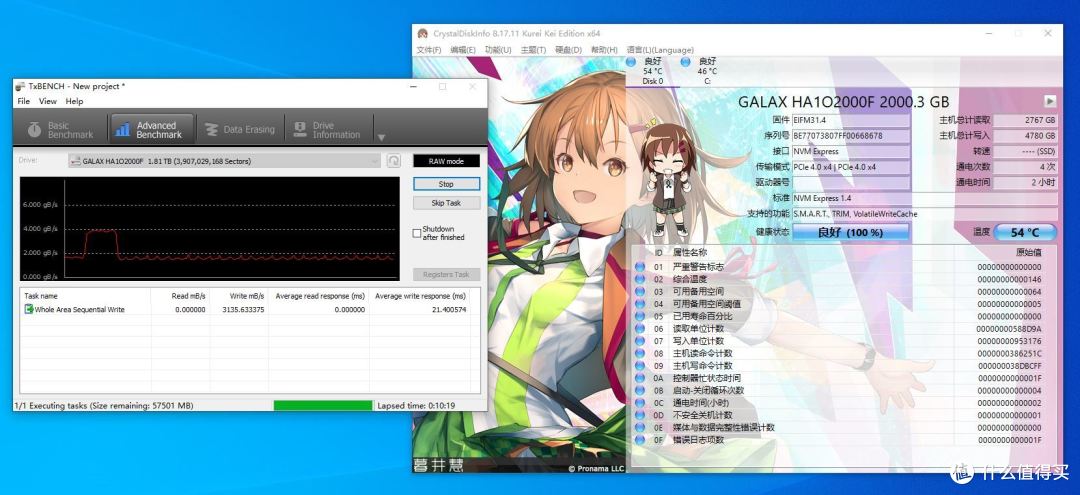Click the throughput graph in TxBENCH
1080x495 pixels.
pos(209,229)
